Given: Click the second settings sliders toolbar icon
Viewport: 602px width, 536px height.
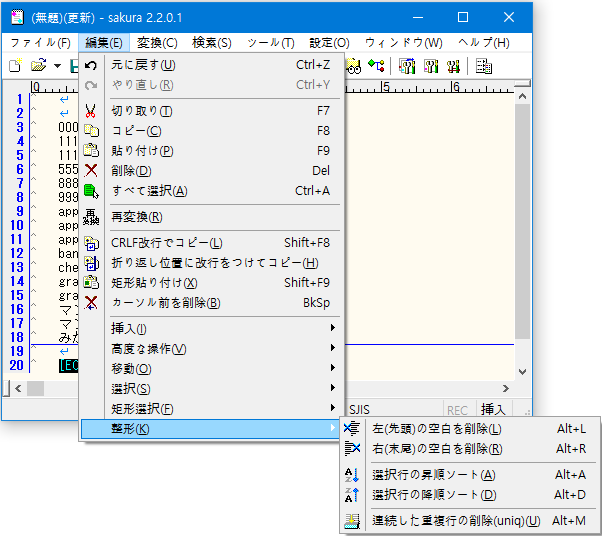Looking at the screenshot, I should click(431, 66).
